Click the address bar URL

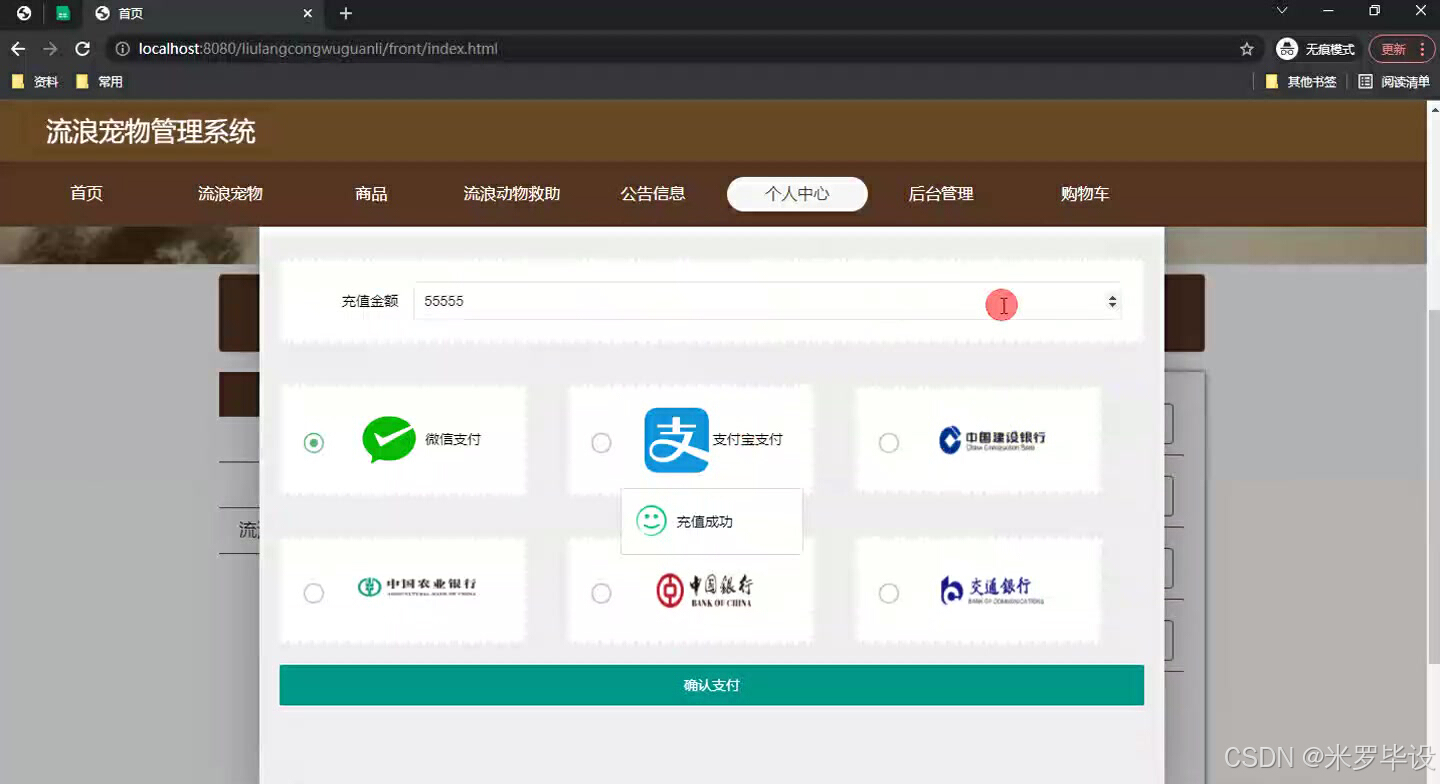coord(318,49)
